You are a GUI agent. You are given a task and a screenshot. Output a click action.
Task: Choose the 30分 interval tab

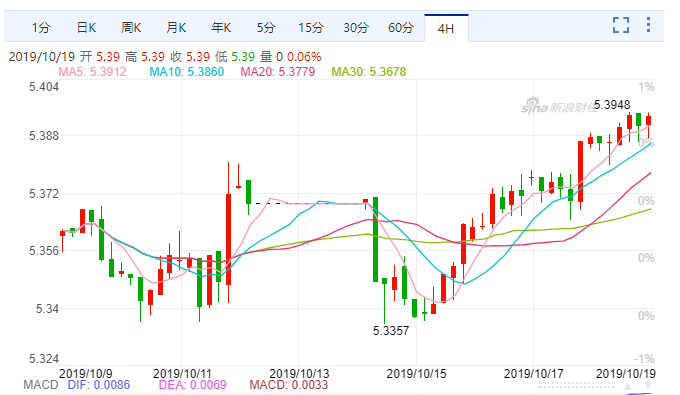[x=356, y=28]
